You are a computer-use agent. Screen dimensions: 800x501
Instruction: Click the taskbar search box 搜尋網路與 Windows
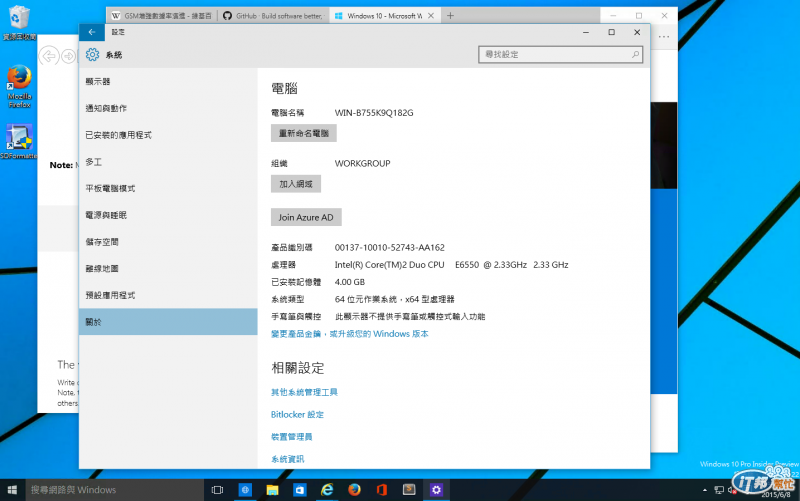(115, 490)
